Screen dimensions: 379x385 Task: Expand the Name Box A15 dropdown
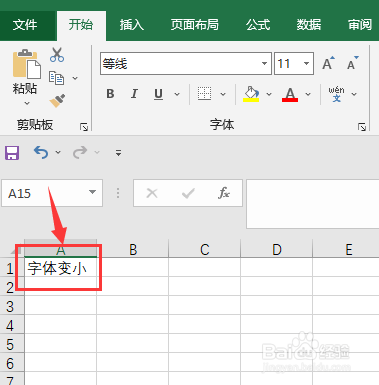coord(92,192)
